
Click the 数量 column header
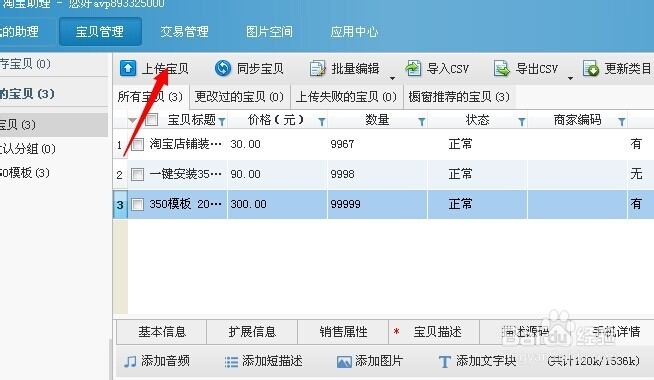377,120
